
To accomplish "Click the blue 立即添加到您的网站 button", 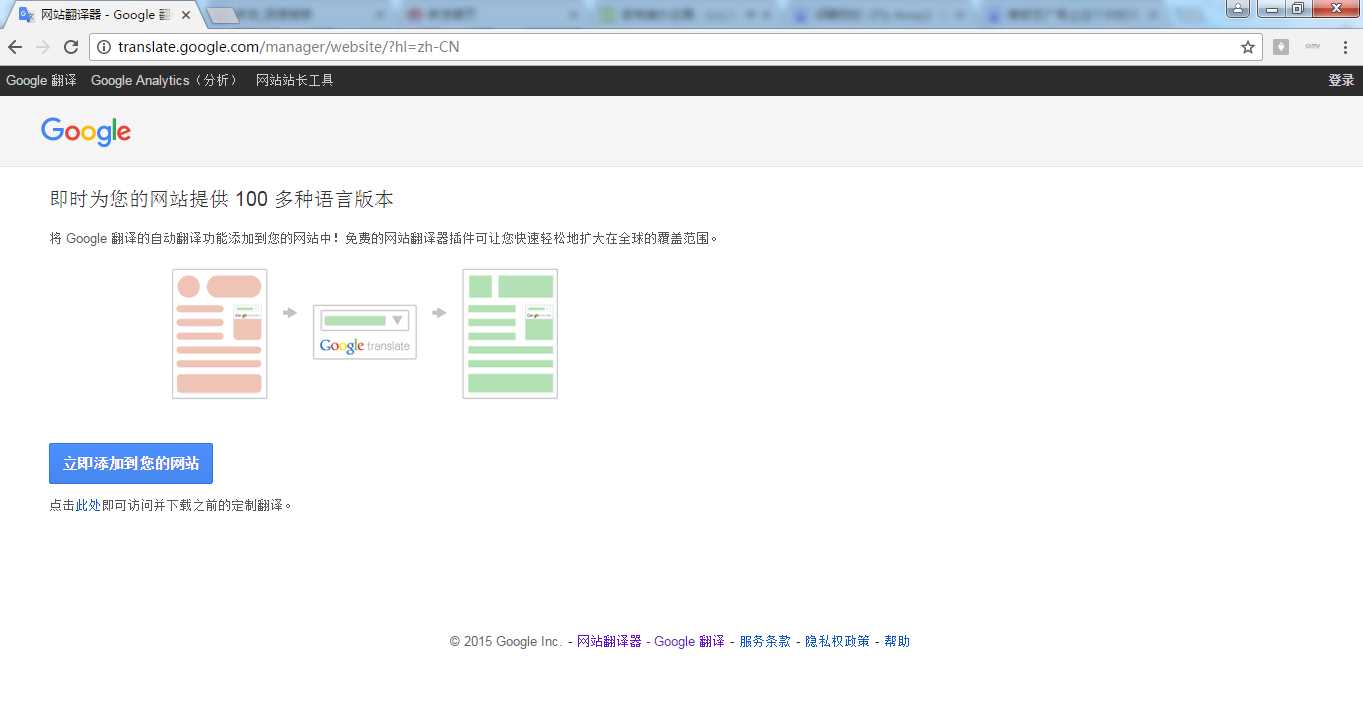I will 131,463.
